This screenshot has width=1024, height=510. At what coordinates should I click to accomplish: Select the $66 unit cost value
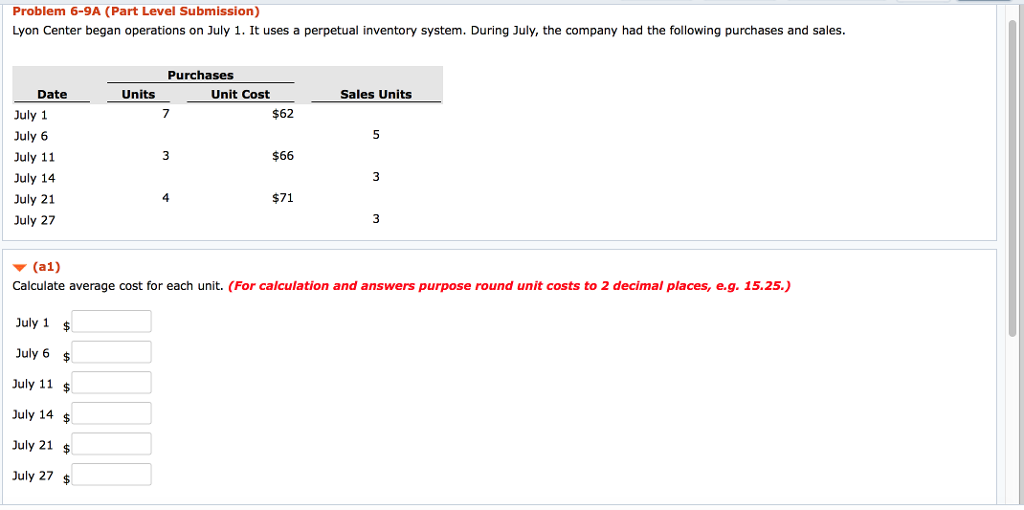coord(283,156)
